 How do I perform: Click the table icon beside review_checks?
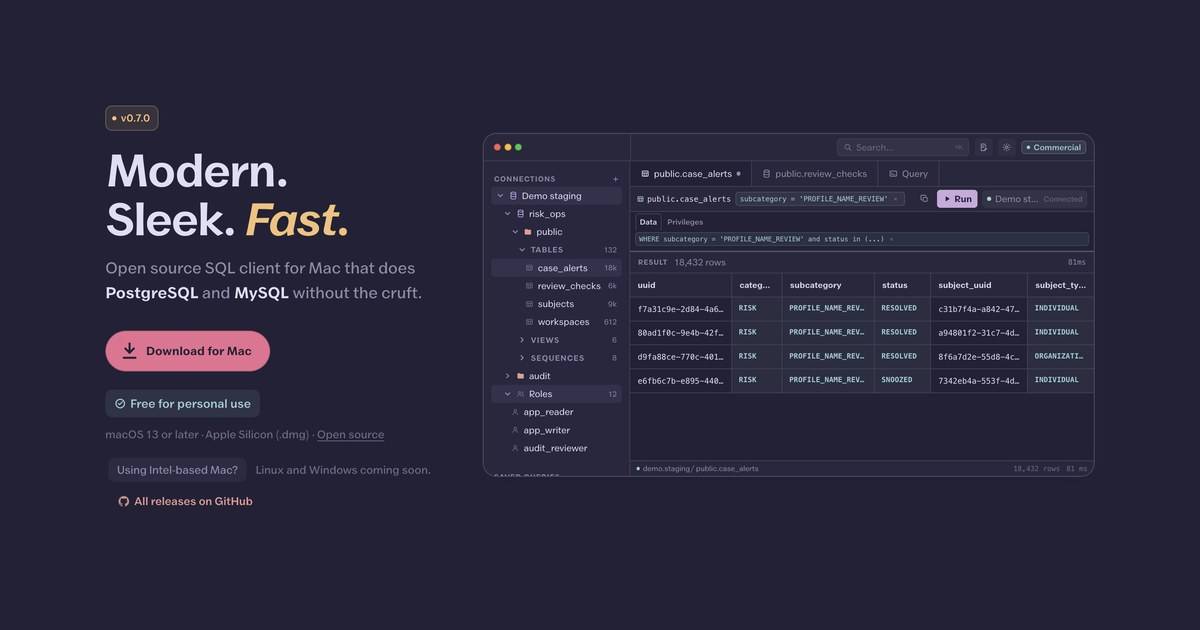529,286
